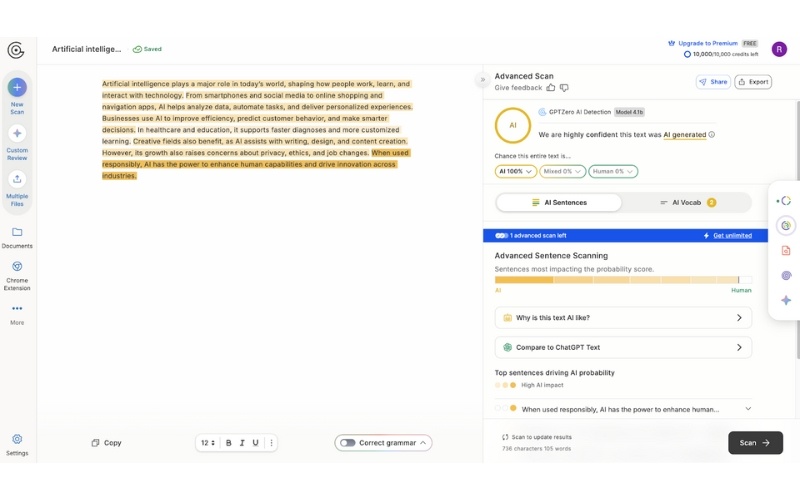Click the sentence probability bar's darkest AI segment

click(523, 280)
